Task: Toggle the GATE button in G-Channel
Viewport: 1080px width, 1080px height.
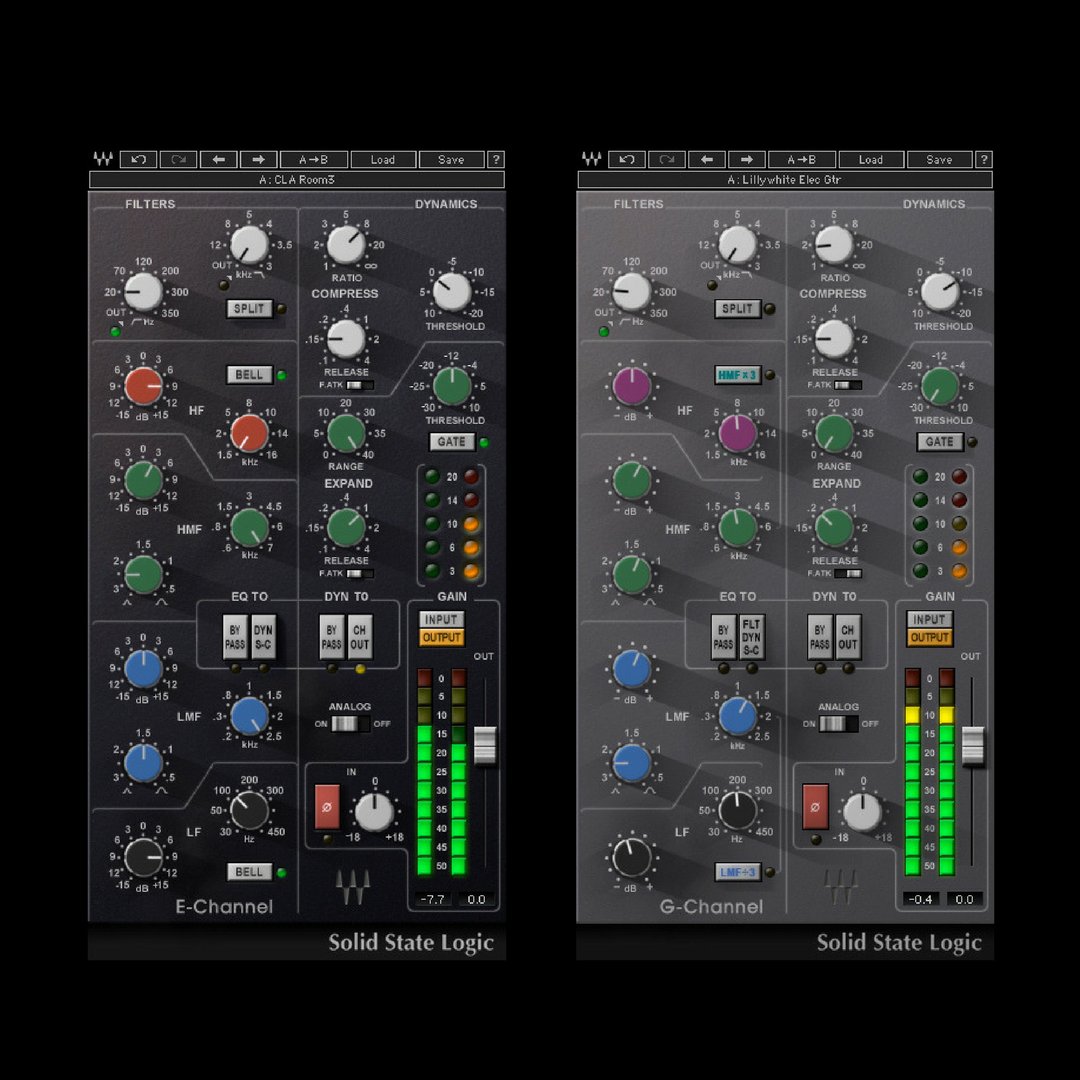Action: tap(940, 442)
